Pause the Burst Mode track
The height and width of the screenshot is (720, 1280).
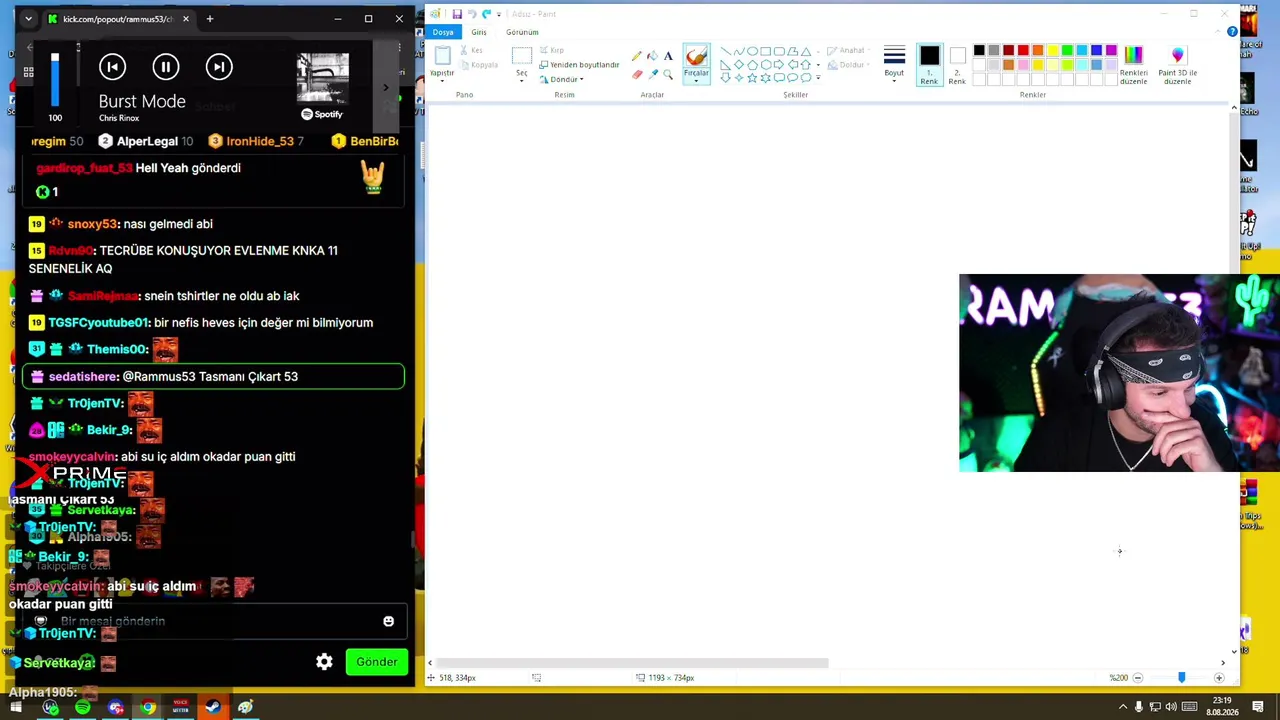165,67
